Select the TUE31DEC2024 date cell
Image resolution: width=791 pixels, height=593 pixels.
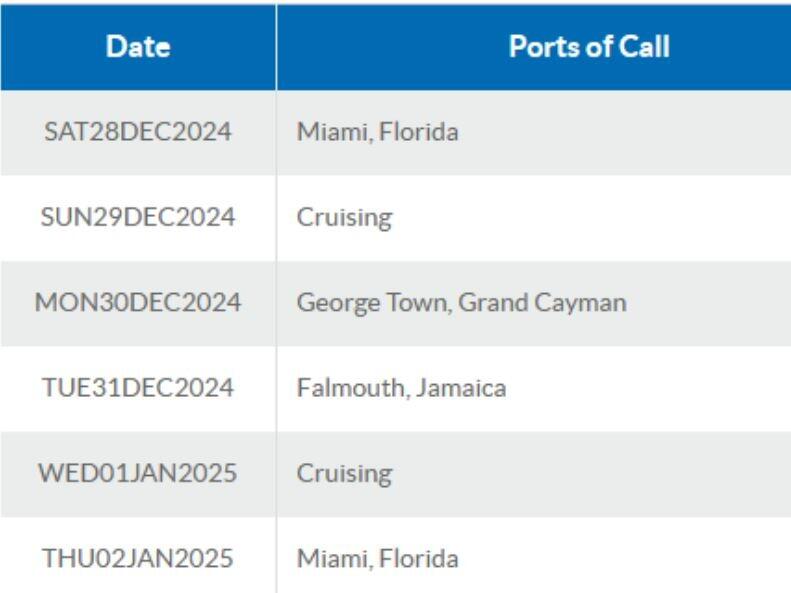click(x=138, y=388)
